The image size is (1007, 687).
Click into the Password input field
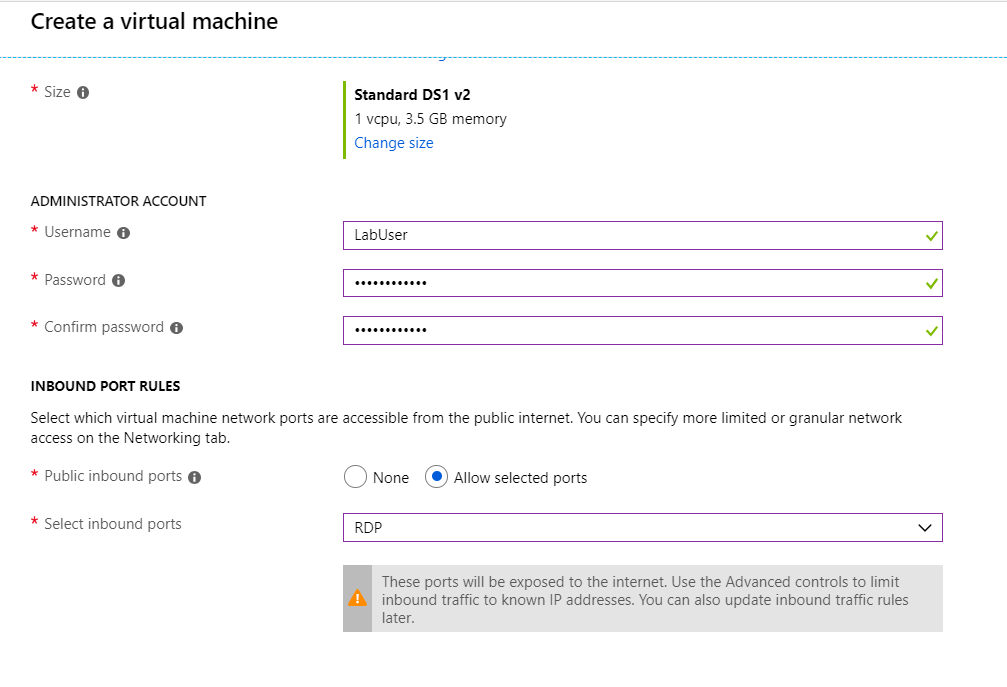630,283
